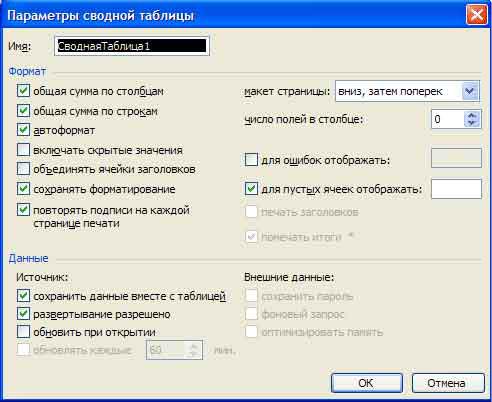
Task: Toggle развертывание разрешено checkbox
Action: [23, 314]
